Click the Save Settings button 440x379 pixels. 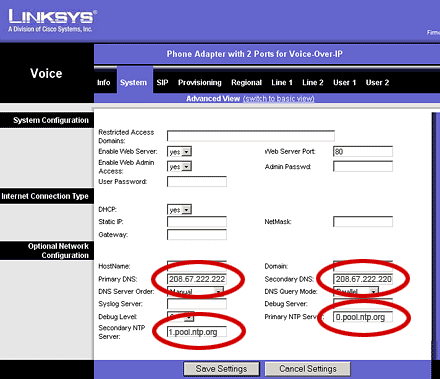(221, 369)
